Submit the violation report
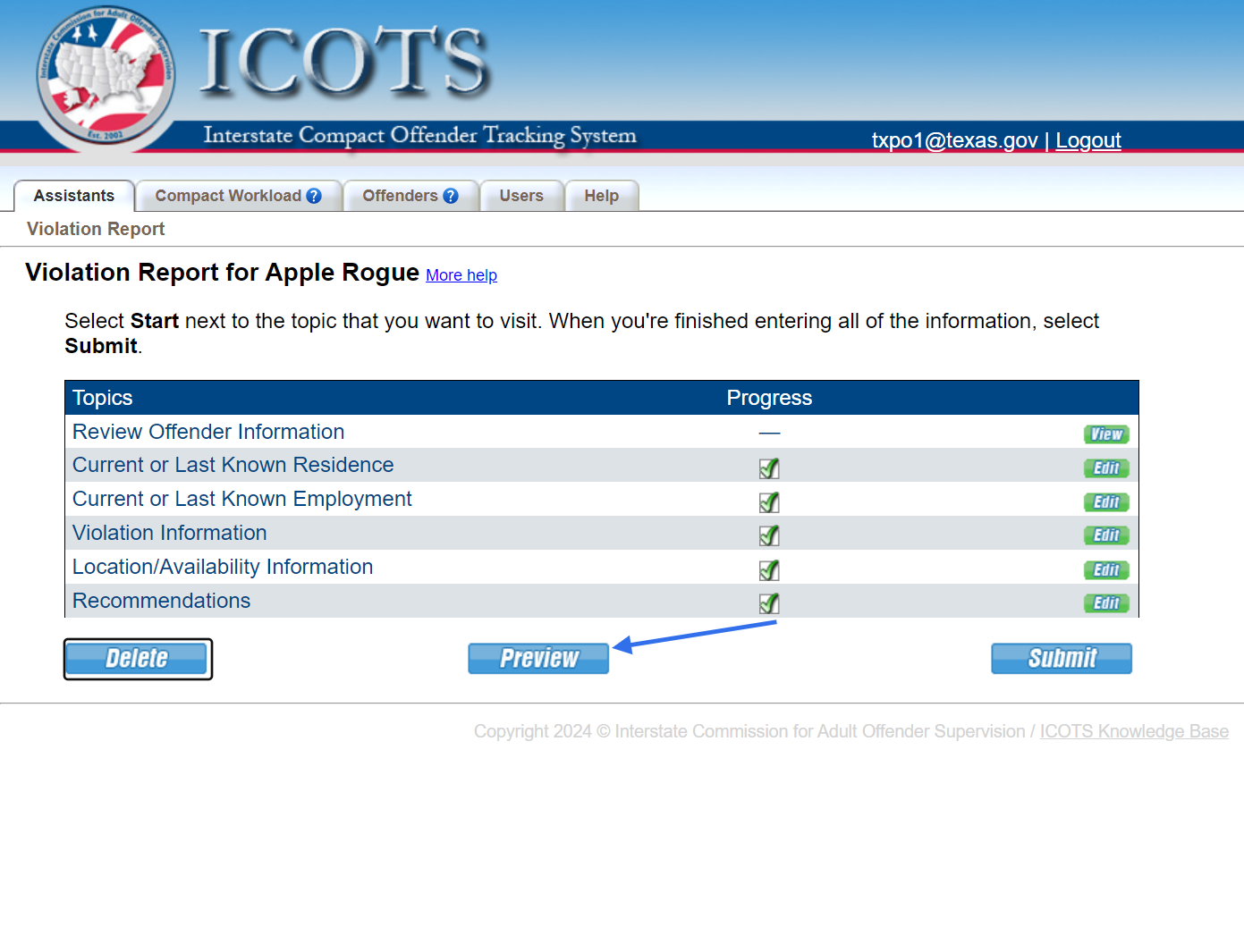This screenshot has width=1244, height=952. tap(1062, 659)
